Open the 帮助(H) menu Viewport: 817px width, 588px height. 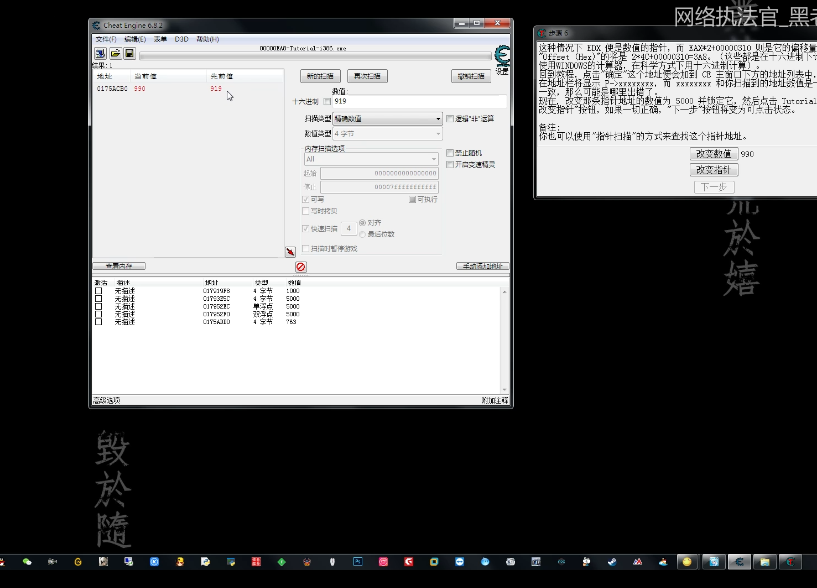207,39
